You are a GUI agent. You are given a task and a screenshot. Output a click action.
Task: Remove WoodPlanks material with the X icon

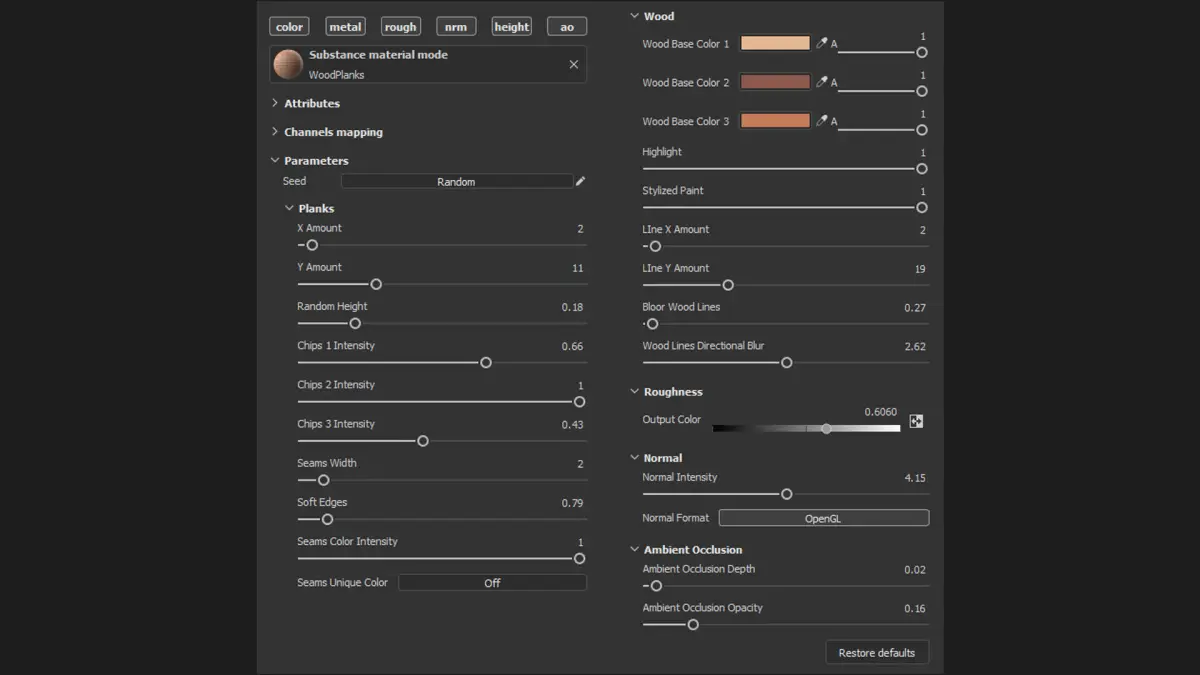(574, 64)
